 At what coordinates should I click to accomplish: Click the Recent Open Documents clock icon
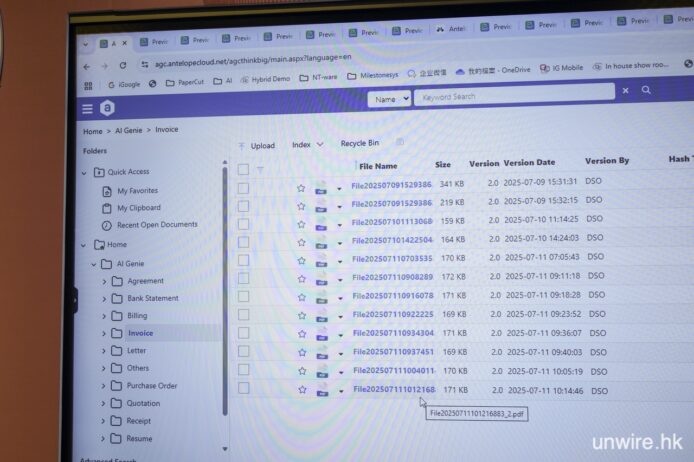pyautogui.click(x=107, y=225)
